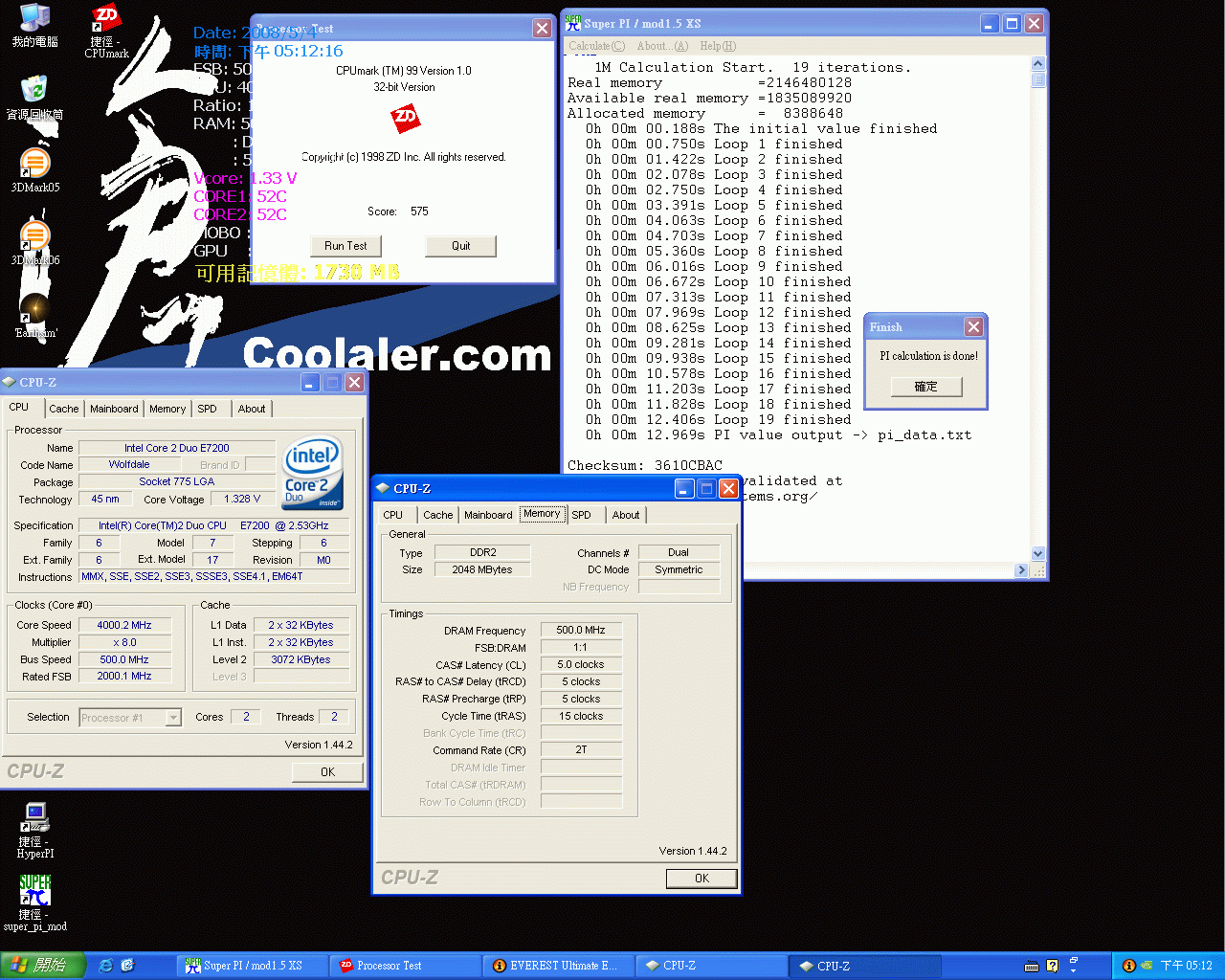Open the My Computer desktop icon
Viewport: 1225px width, 980px height.
click(x=34, y=26)
